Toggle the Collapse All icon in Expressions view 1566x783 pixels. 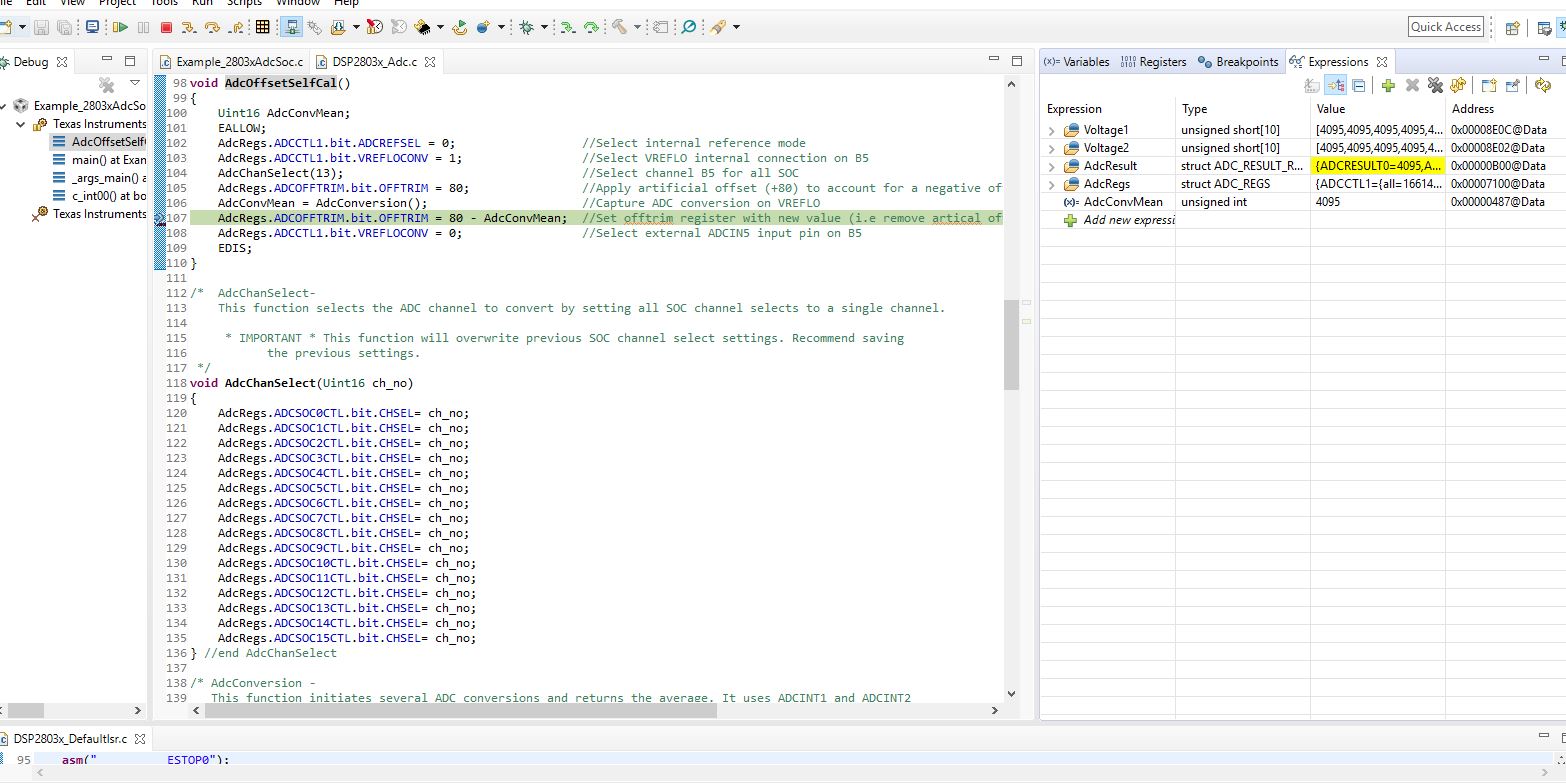[x=1358, y=86]
